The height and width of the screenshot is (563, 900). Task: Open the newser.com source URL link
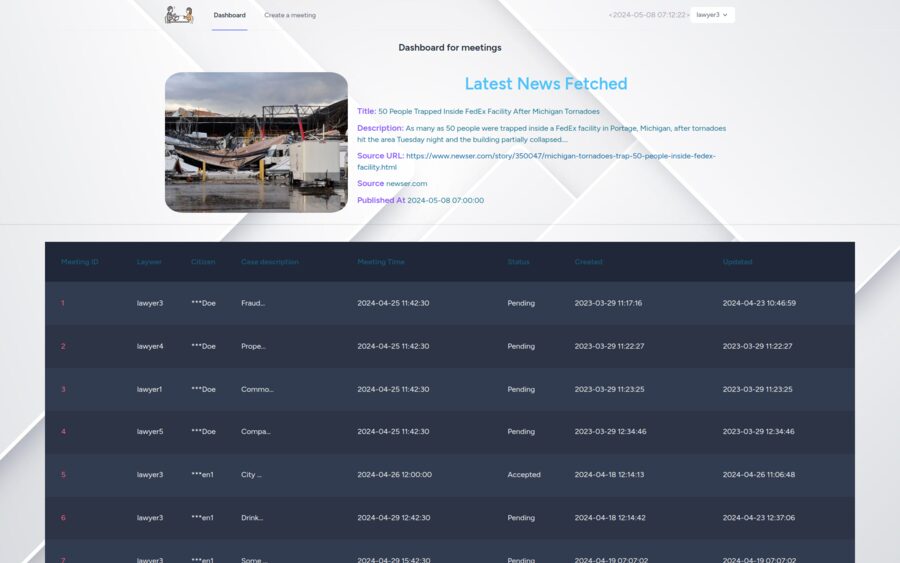[x=536, y=161]
